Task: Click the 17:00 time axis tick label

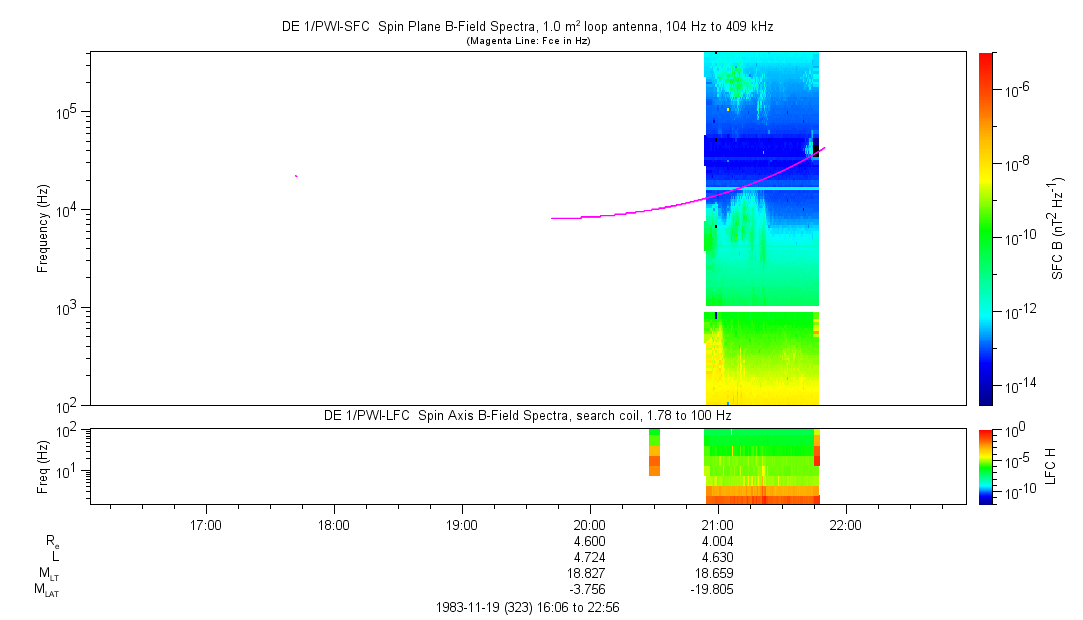Action: [205, 523]
